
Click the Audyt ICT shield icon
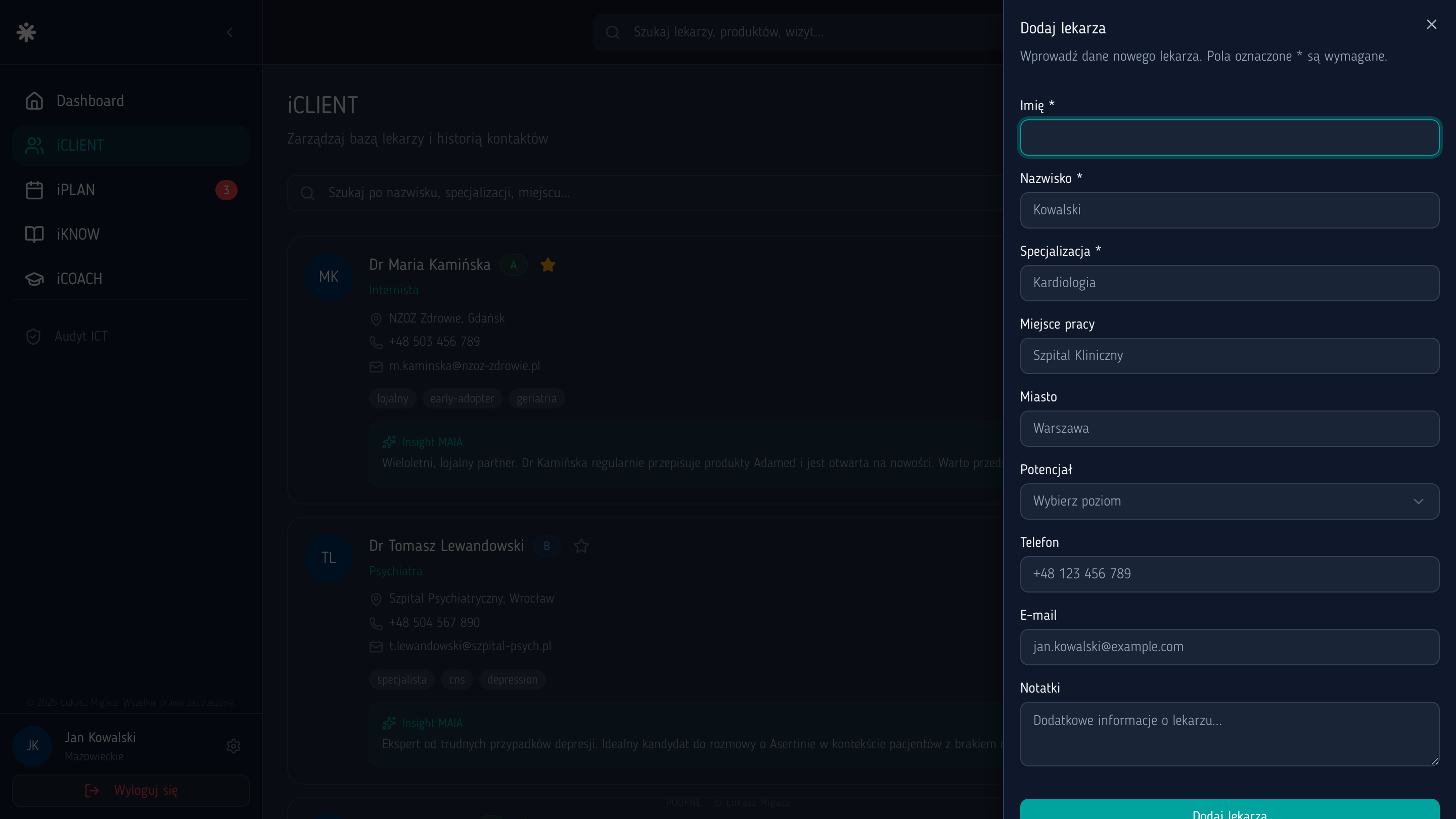point(33,336)
